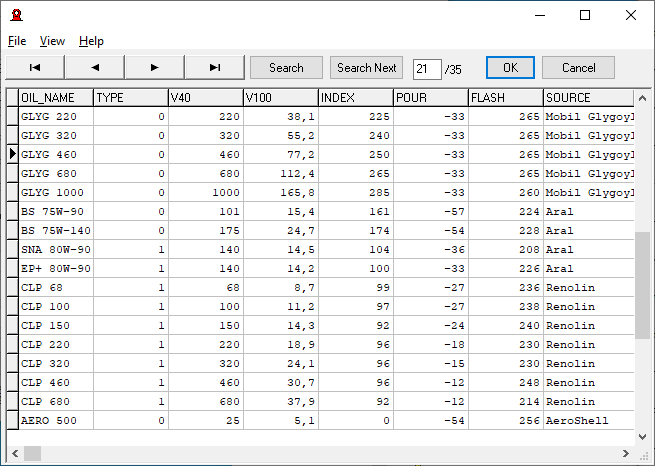
Task: Confirm selection with the OK button
Action: pos(510,68)
